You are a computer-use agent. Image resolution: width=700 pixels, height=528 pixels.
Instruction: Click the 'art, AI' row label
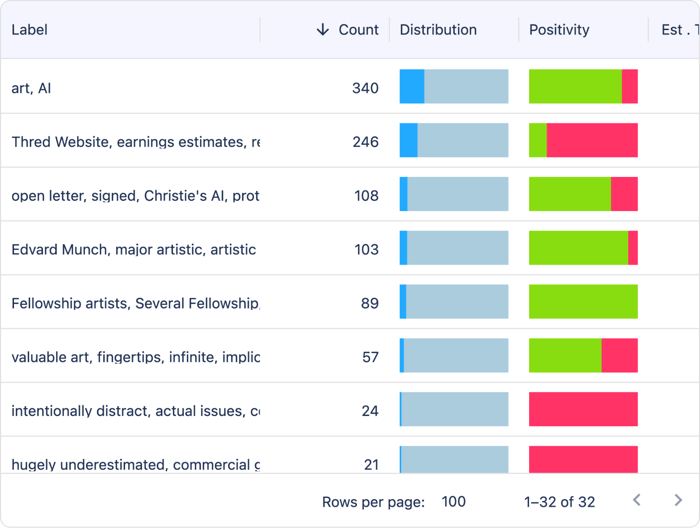pyautogui.click(x=32, y=88)
